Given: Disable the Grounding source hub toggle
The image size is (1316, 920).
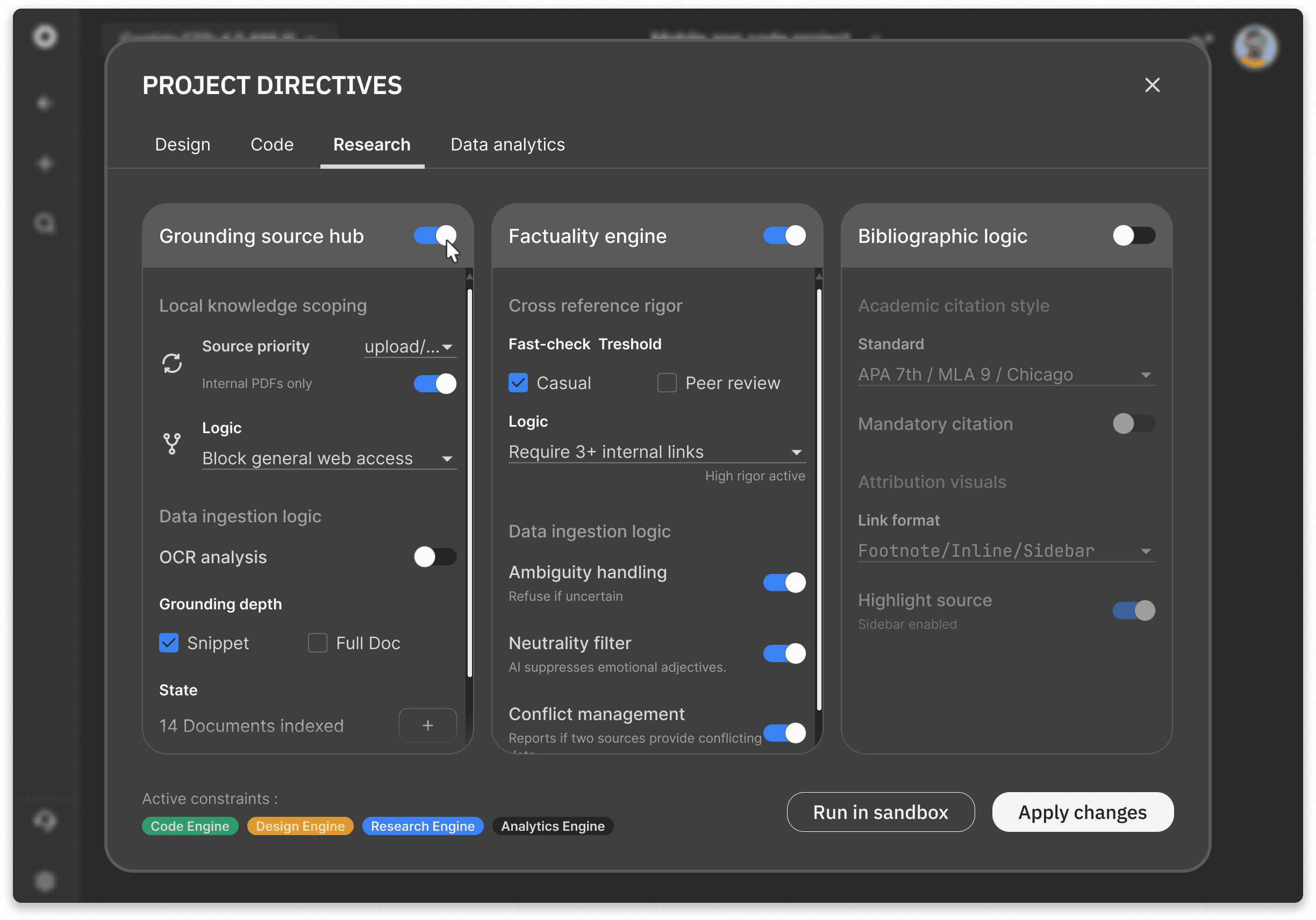Looking at the screenshot, I should [x=435, y=235].
